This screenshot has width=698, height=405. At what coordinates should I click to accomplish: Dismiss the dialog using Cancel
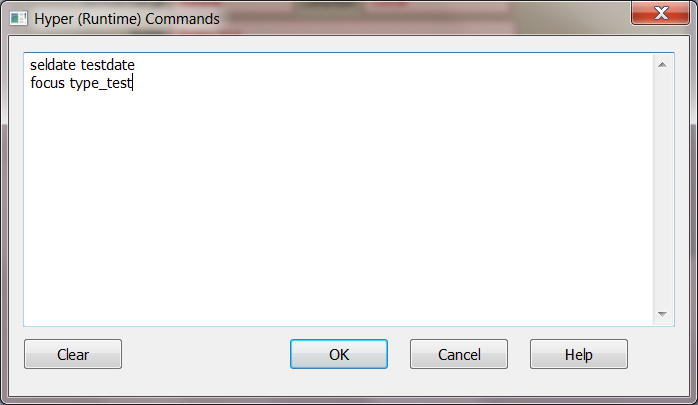coord(459,354)
